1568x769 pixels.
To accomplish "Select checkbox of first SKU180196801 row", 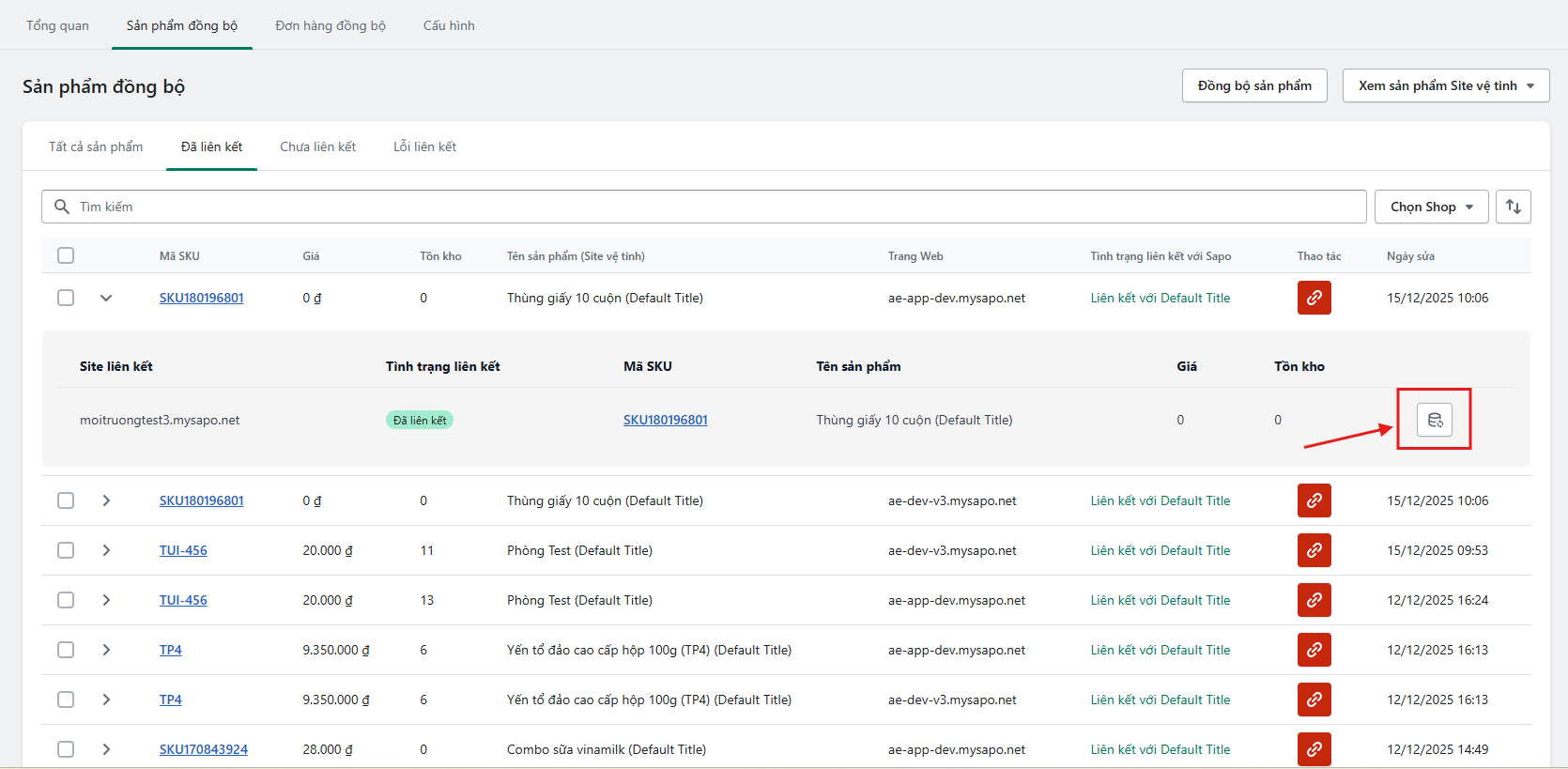I will pyautogui.click(x=66, y=298).
